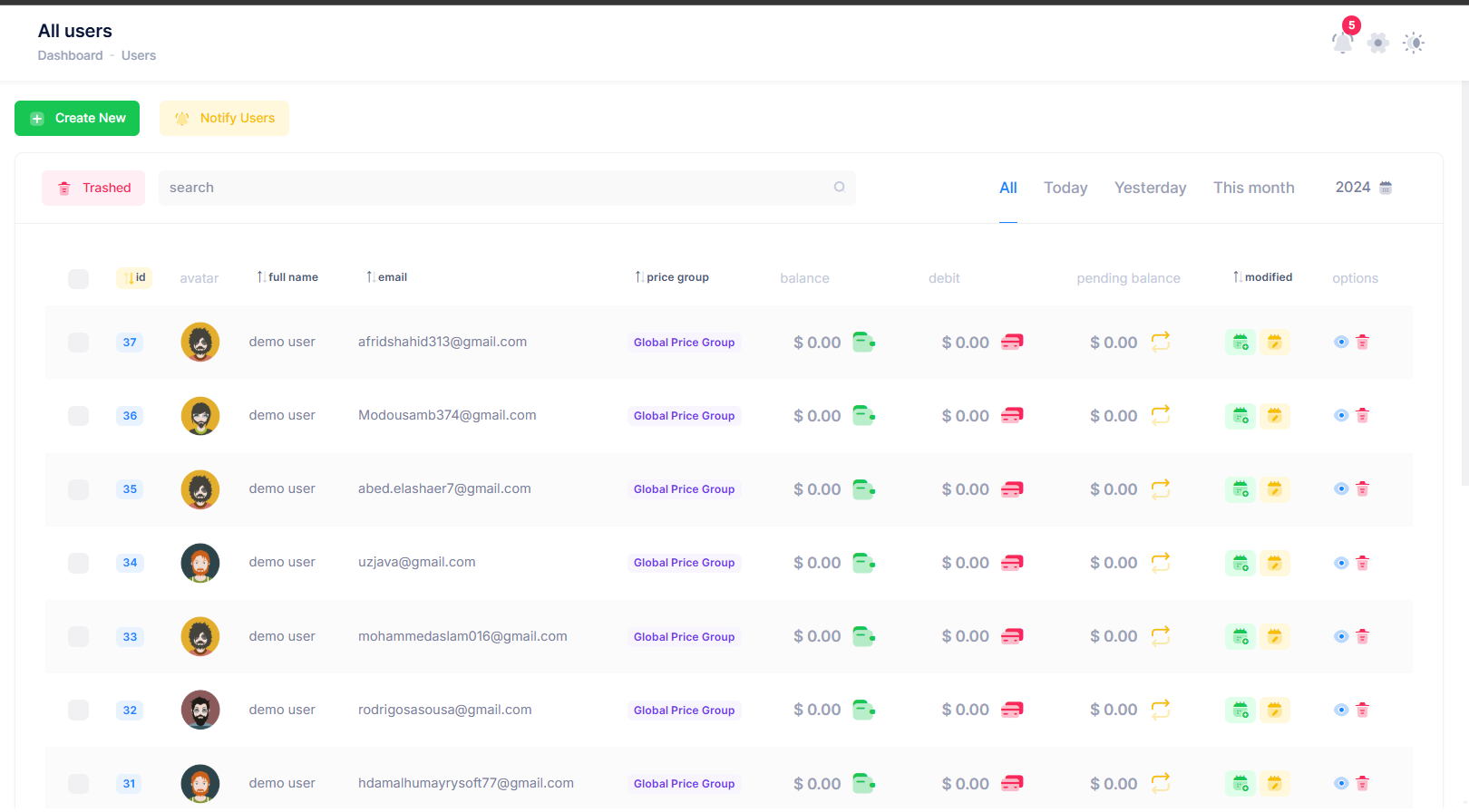Add balance for afridshahid313@gmail.com wallet icon

pyautogui.click(x=863, y=342)
